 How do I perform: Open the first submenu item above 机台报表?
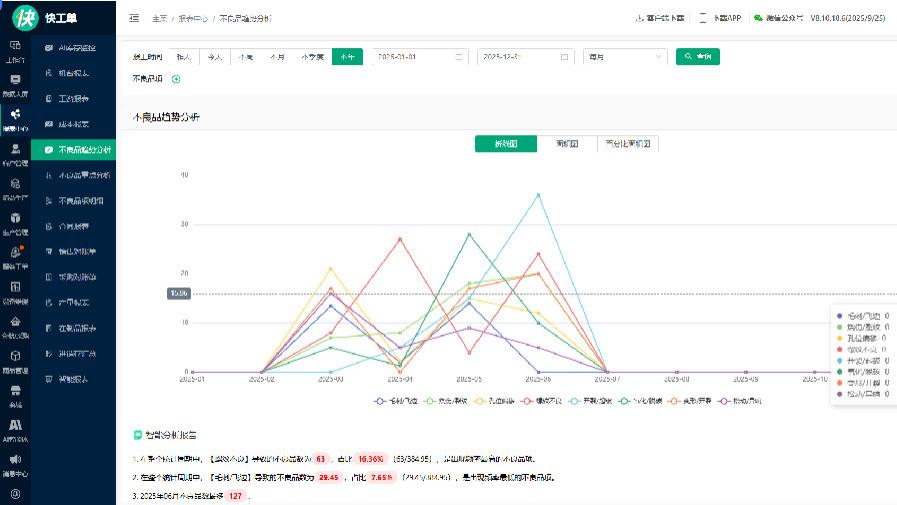73,47
